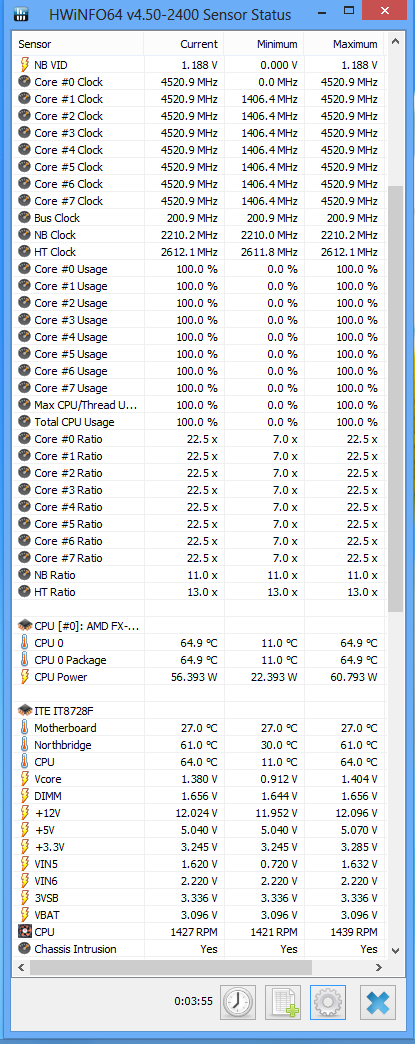Click the horizontal scrollbar left arrow
415x1046 pixels.
[21, 967]
